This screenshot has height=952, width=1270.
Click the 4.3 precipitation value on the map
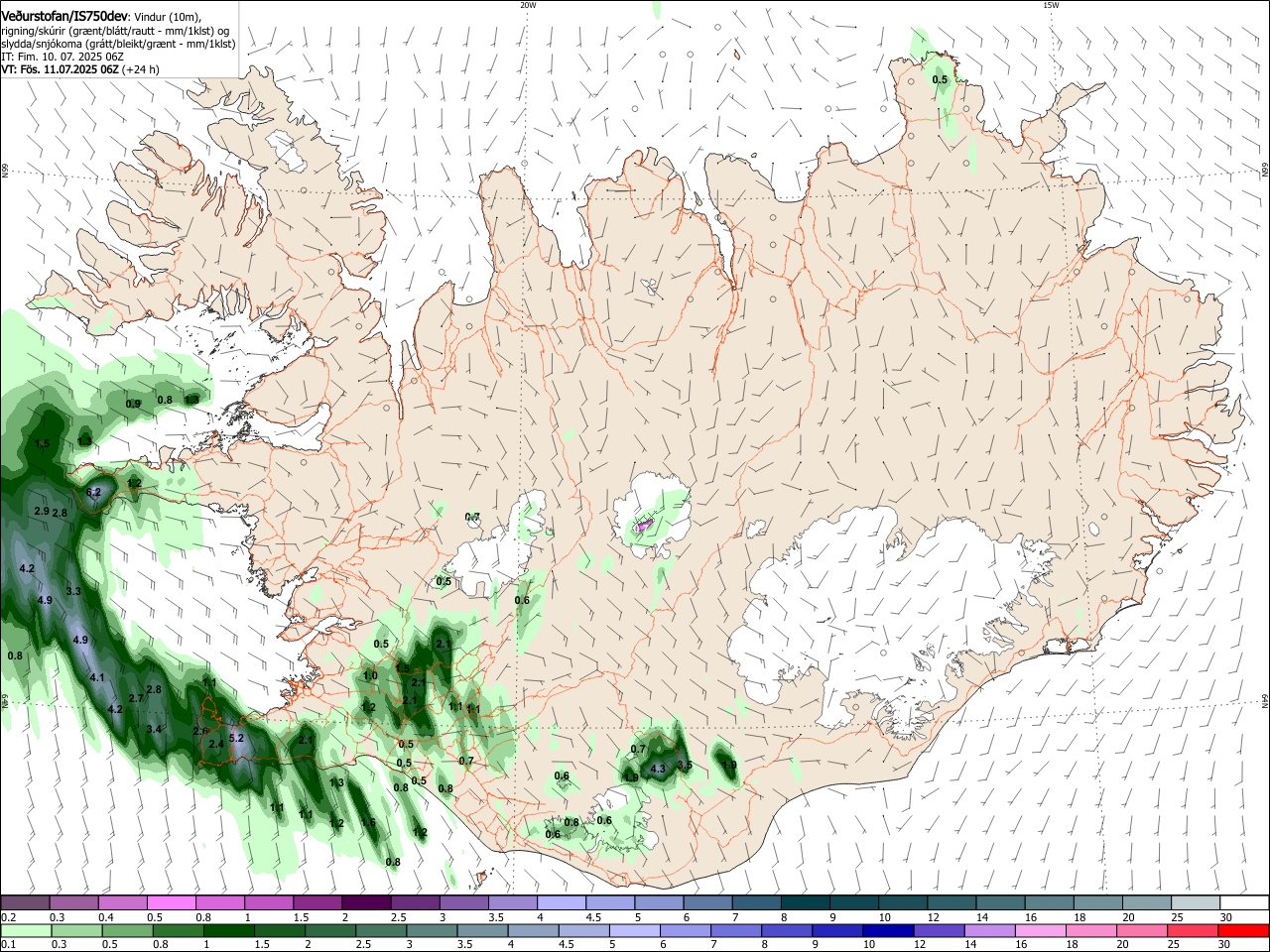[x=657, y=769]
